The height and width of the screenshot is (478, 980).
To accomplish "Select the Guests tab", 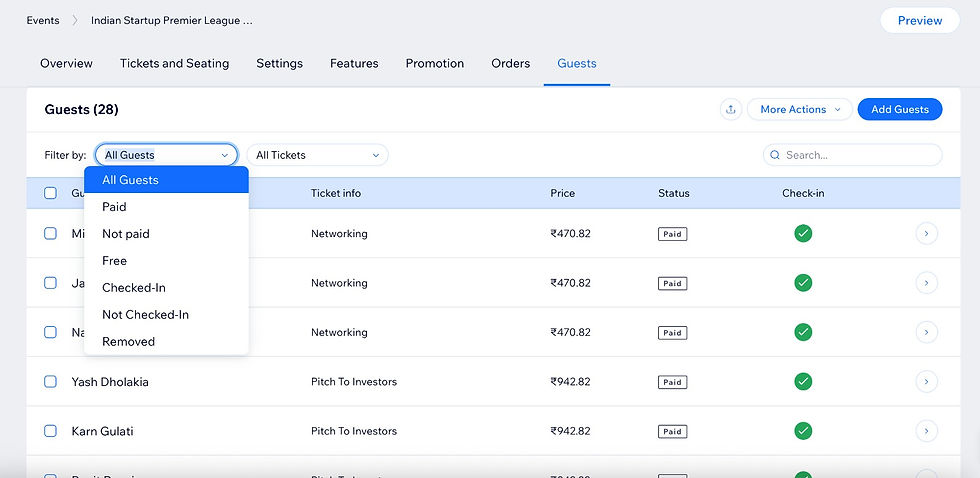I will pyautogui.click(x=577, y=64).
